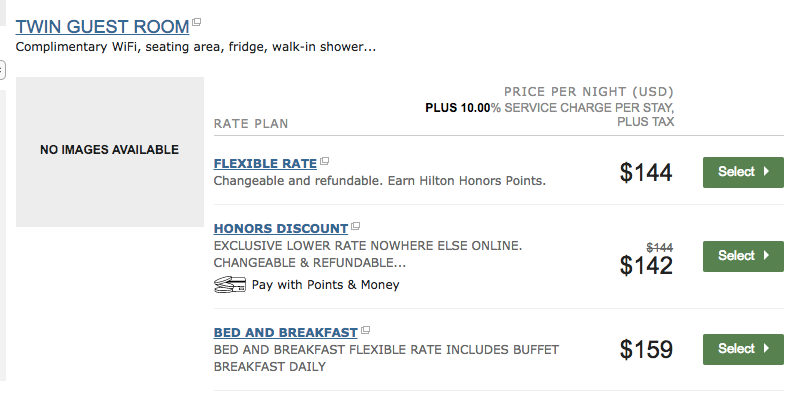This screenshot has width=798, height=393.
Task: Click the partially visible left edge tab
Action: point(3,70)
